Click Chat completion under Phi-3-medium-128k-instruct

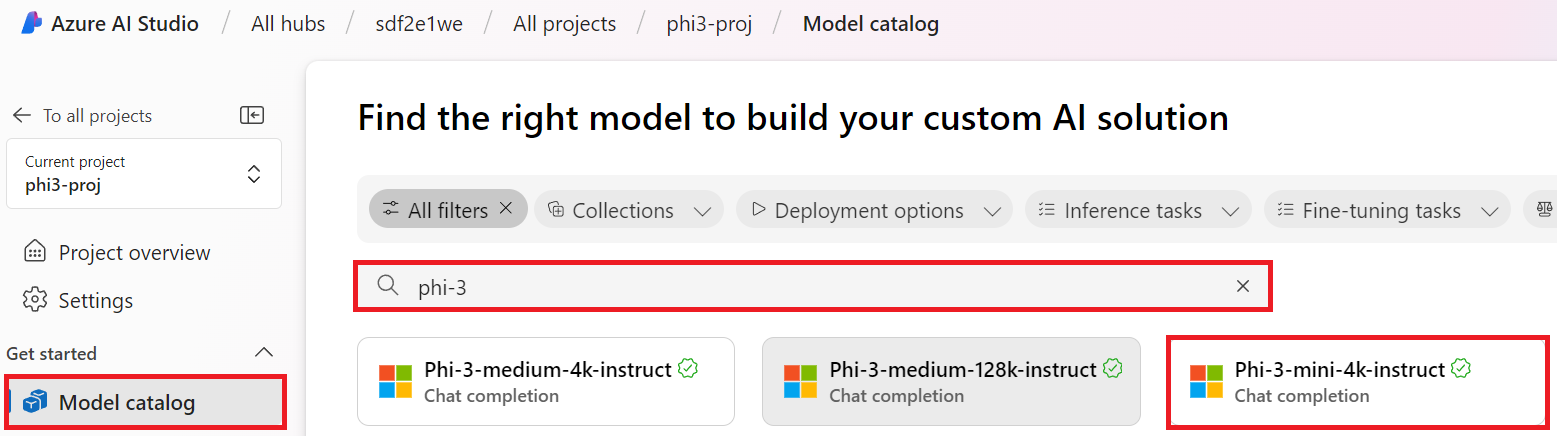[896, 396]
